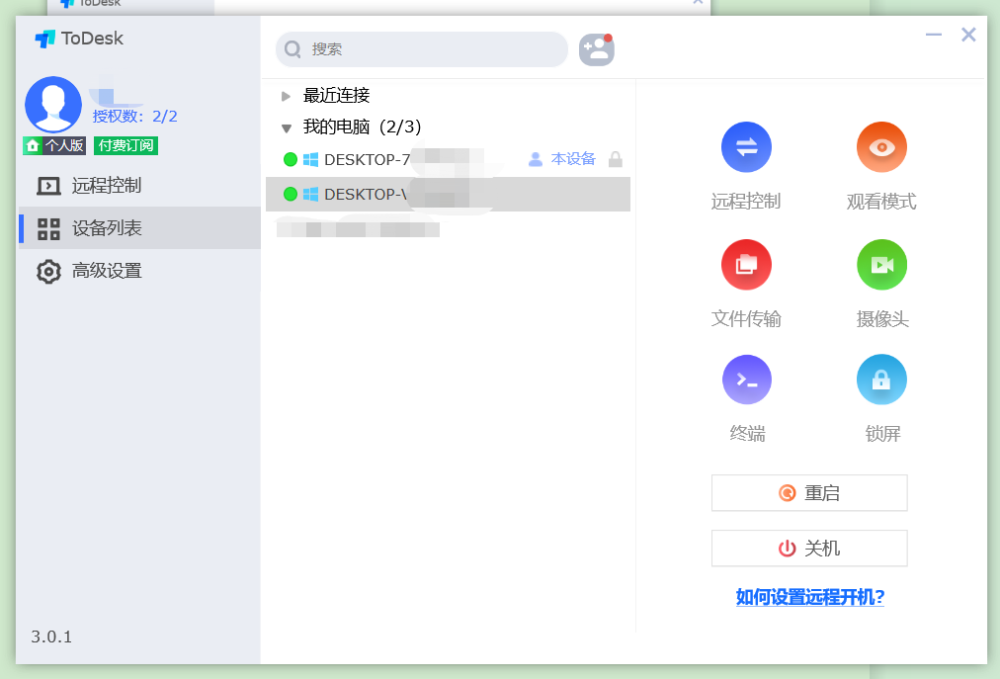Open file transfer via the red icon
The height and width of the screenshot is (679, 1000).
point(746,265)
